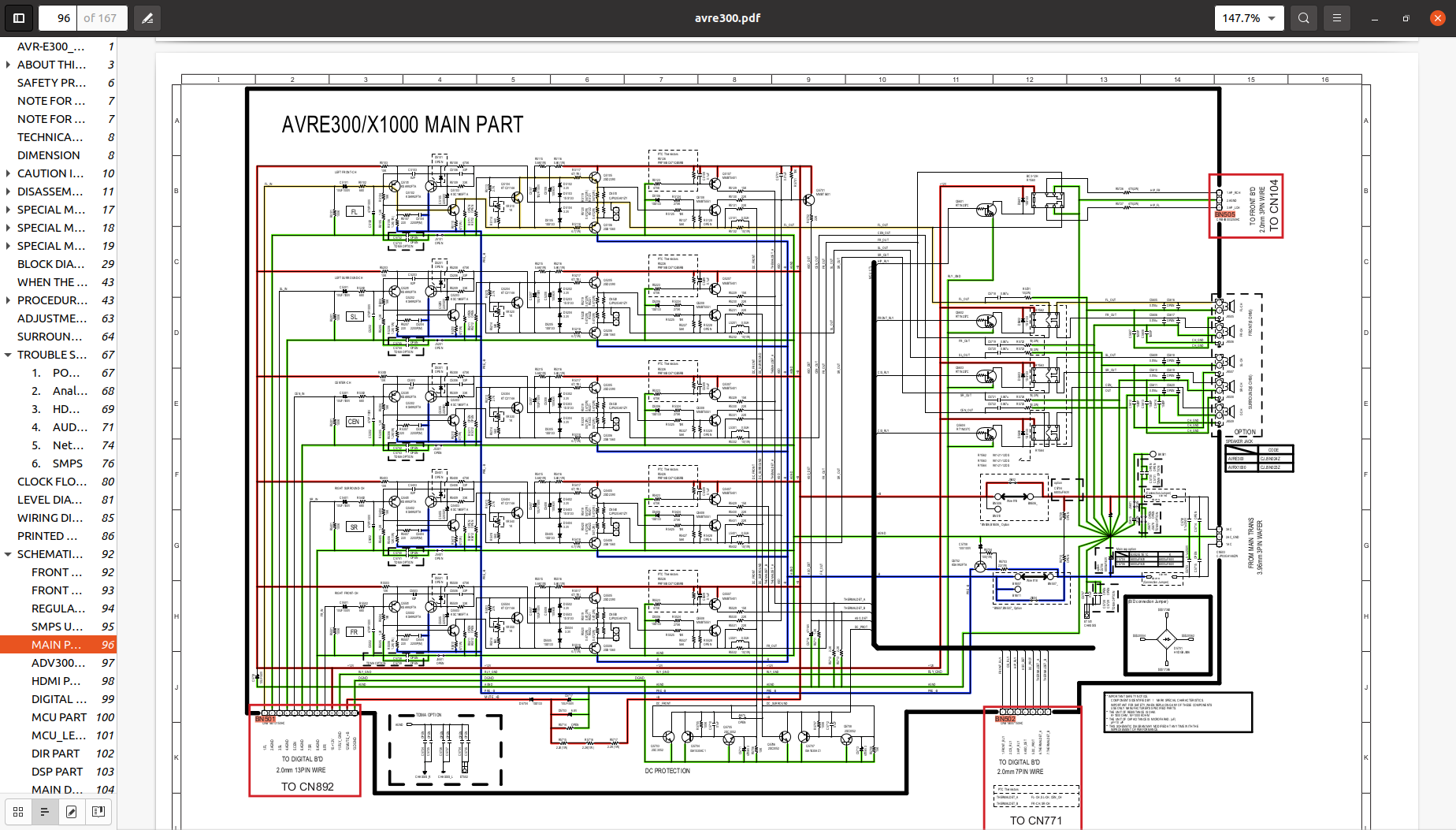Toggle the sidebar panel button

[19, 18]
